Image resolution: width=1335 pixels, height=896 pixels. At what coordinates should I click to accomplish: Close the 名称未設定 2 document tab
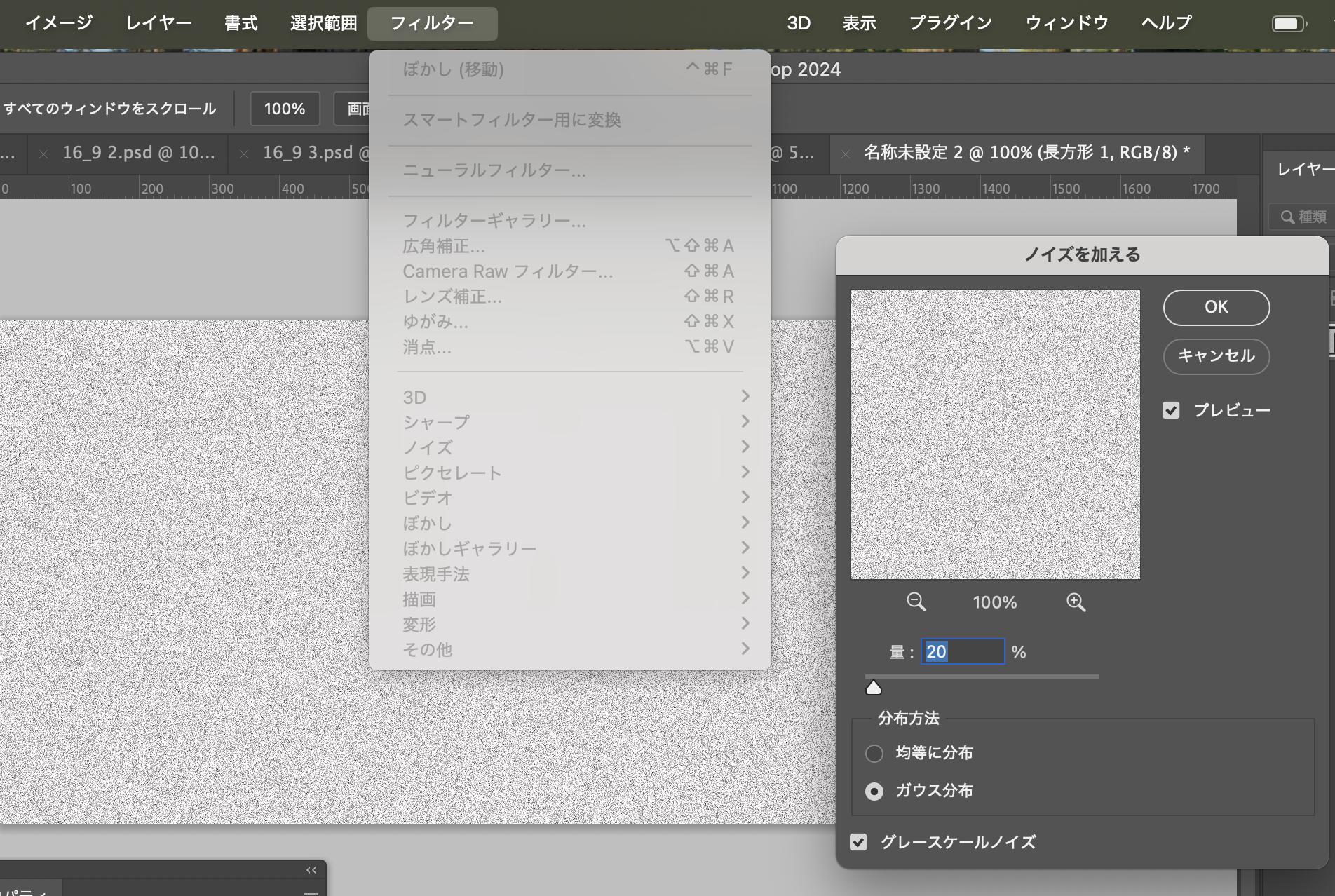click(846, 154)
